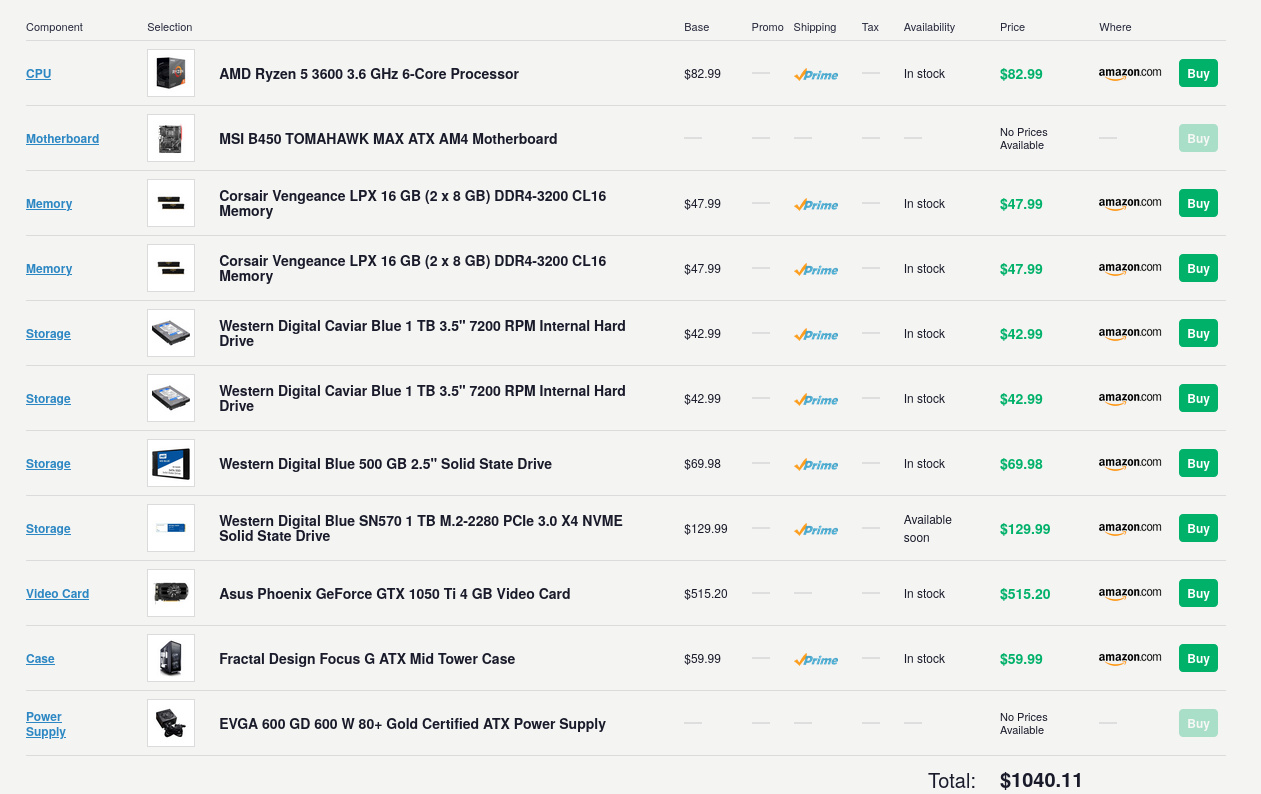
Task: Click the WD Blue 500 GB SSD thumbnail
Action: [x=171, y=463]
